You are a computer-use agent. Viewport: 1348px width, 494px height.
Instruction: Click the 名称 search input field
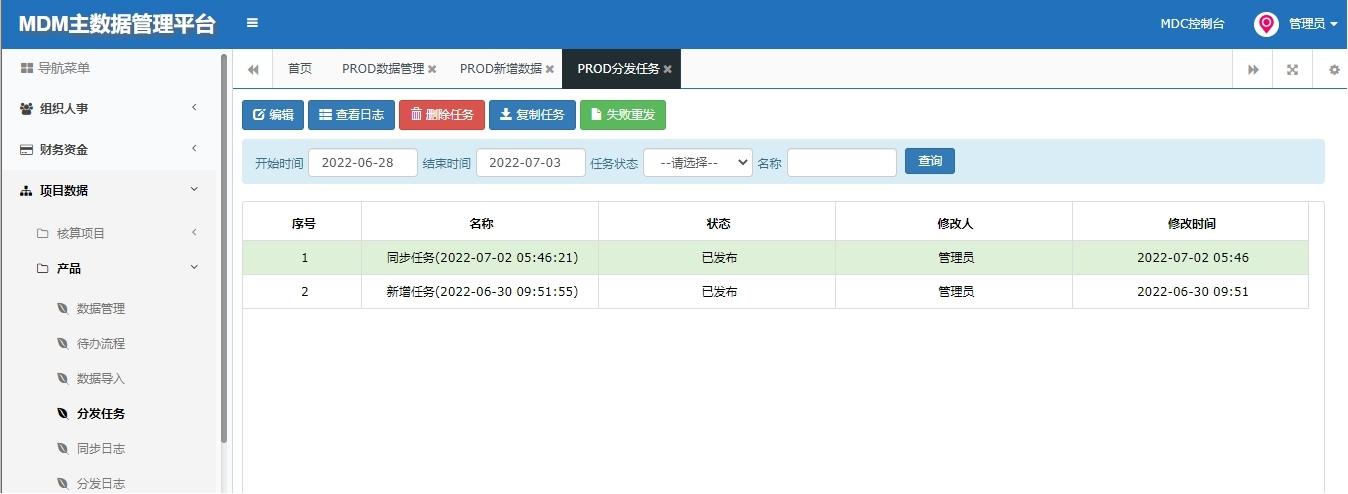pos(842,162)
